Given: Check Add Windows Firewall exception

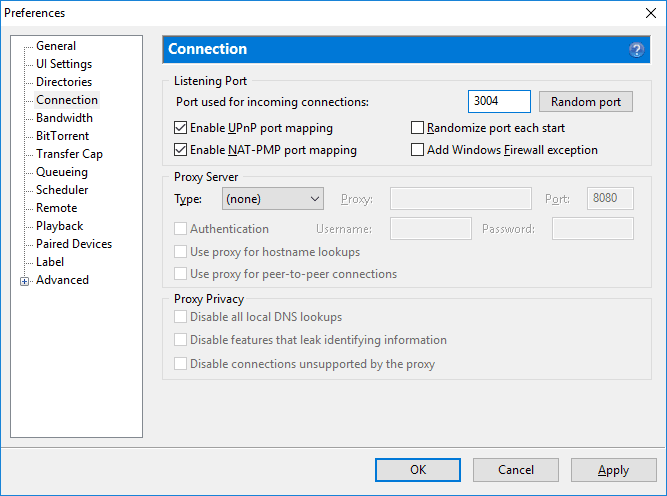Looking at the screenshot, I should point(418,150).
